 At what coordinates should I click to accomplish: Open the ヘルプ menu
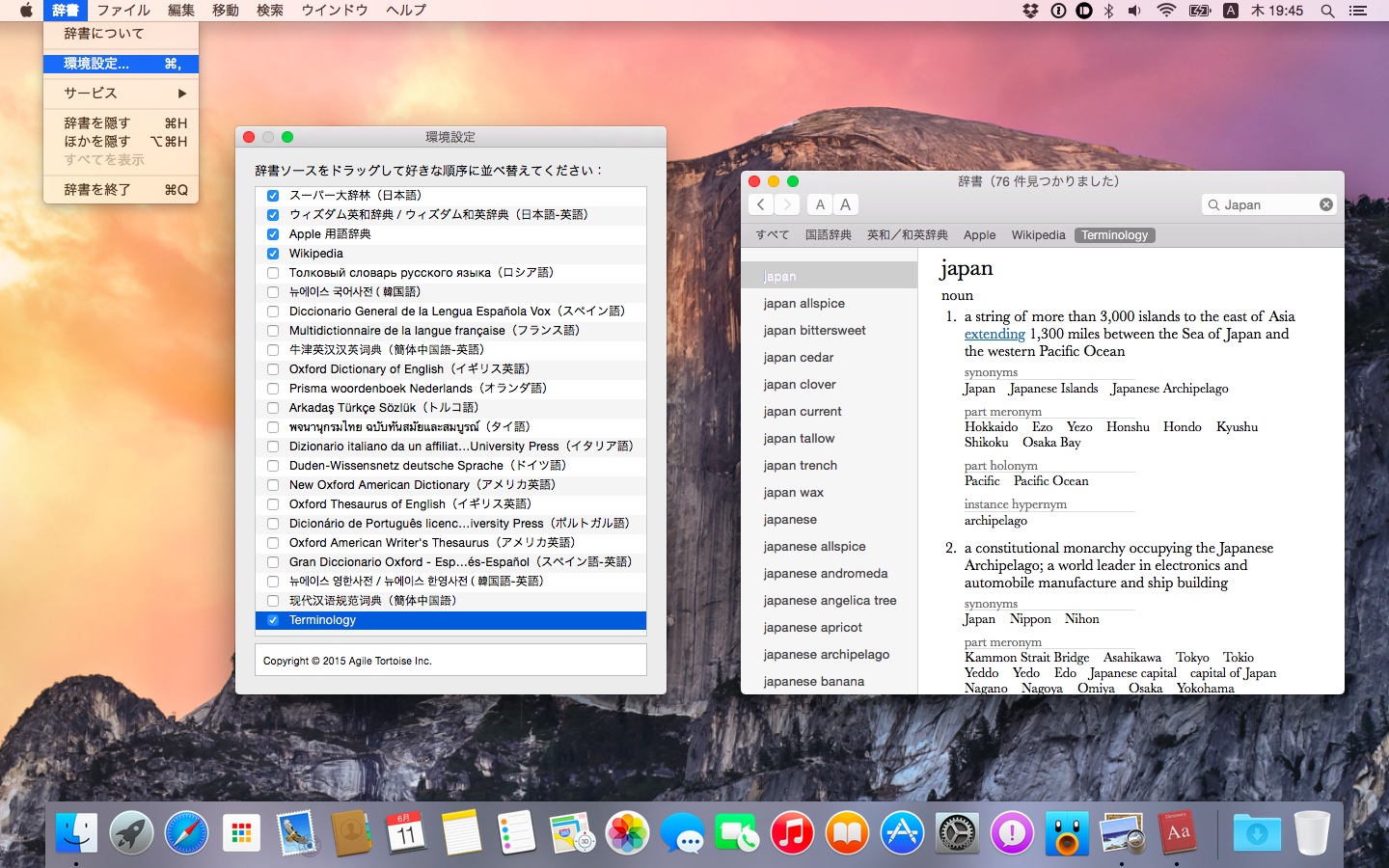pos(406,11)
